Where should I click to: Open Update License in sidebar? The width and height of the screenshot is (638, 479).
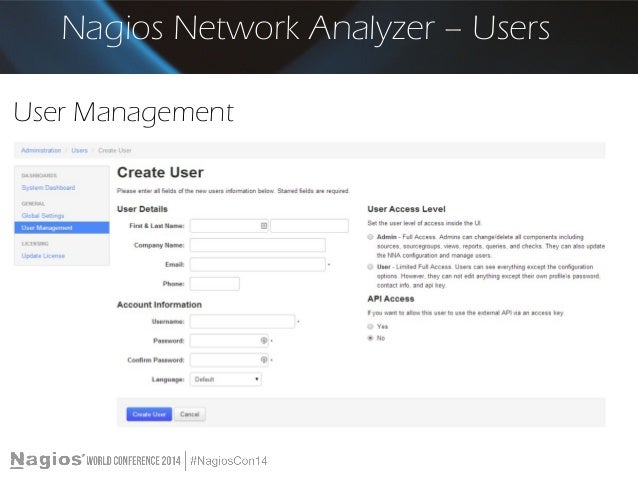tap(43, 256)
